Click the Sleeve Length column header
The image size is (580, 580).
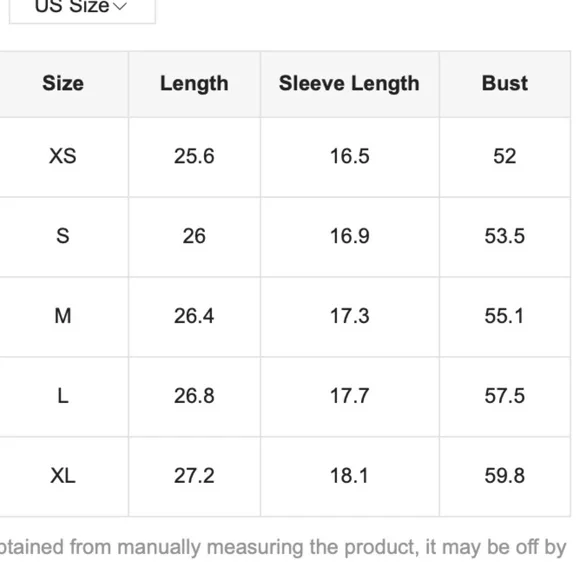click(x=349, y=84)
